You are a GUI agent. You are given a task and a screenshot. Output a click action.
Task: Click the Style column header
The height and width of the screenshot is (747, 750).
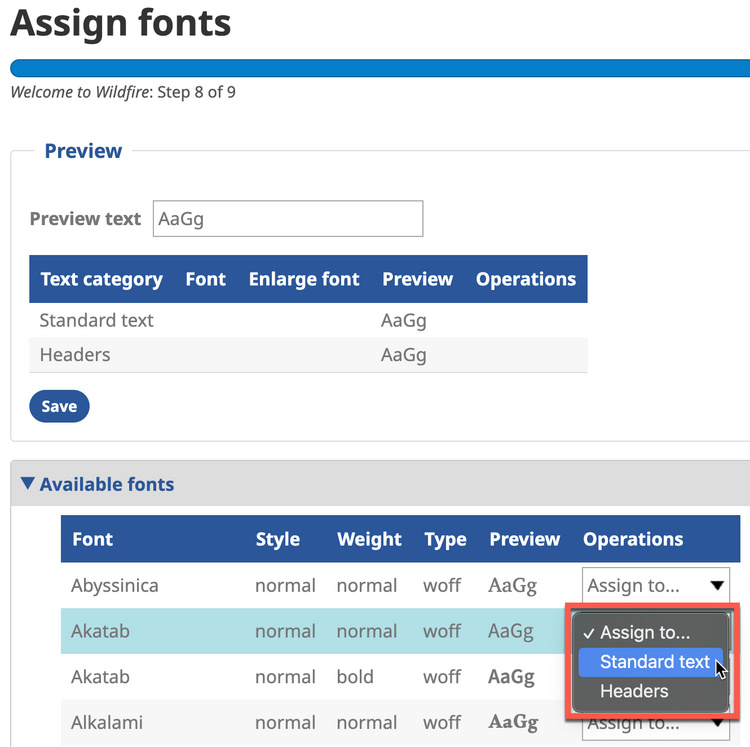(277, 539)
